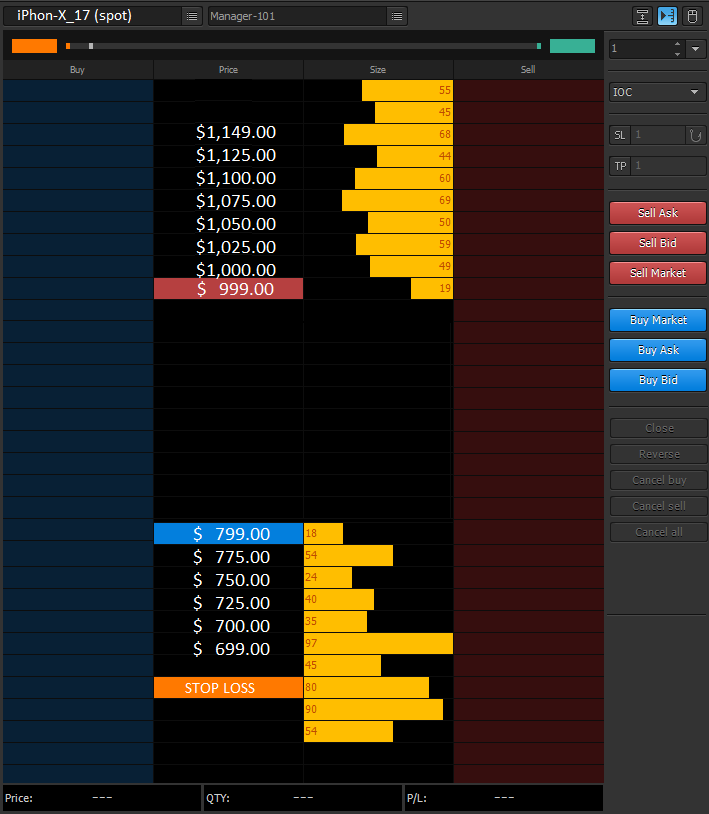Click the Close position button

[x=659, y=428]
